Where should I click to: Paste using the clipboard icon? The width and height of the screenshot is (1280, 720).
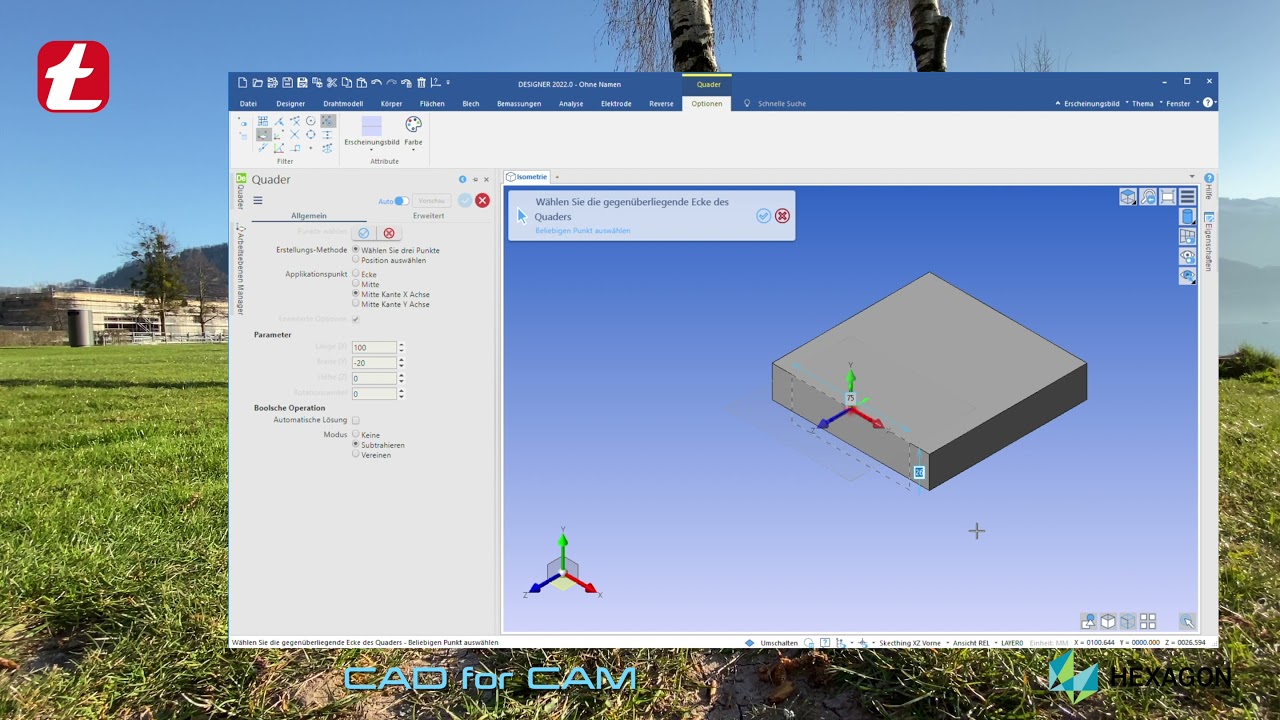pyautogui.click(x=362, y=83)
